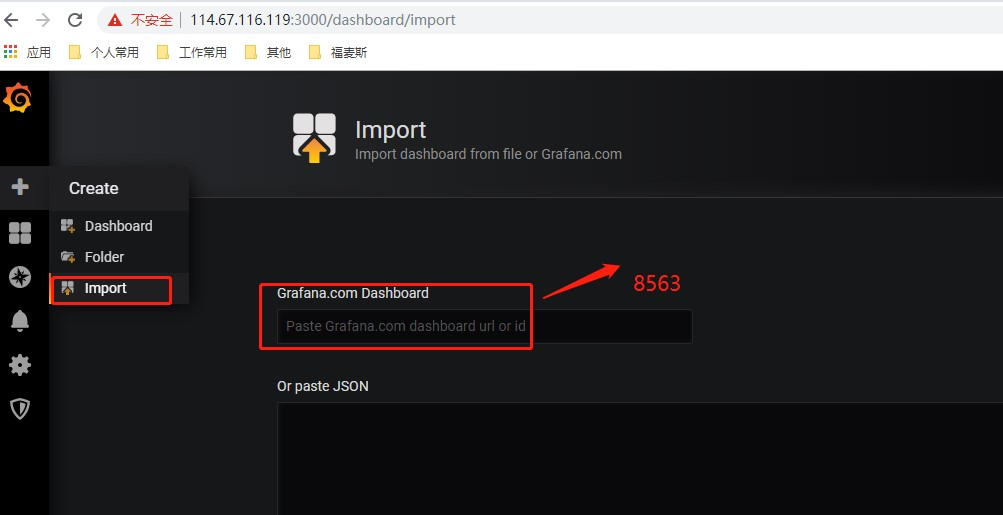
Task: Click the browser back arrow
Action: (x=12, y=20)
